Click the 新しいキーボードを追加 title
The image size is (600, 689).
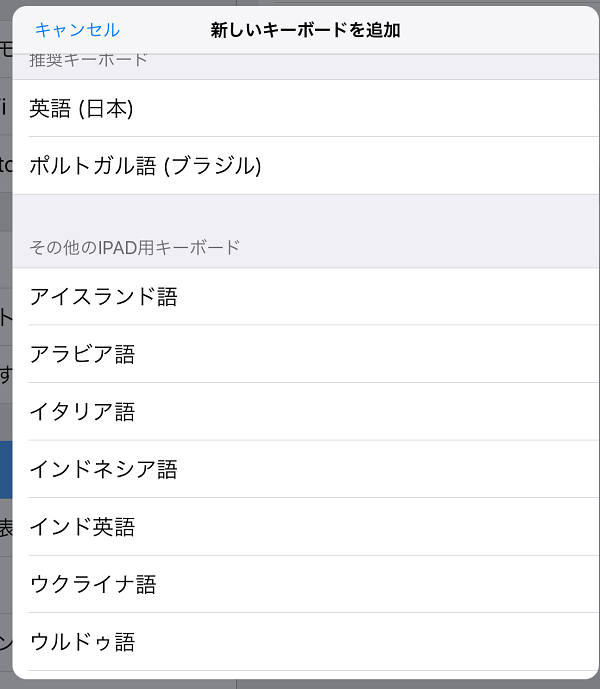[x=305, y=30]
